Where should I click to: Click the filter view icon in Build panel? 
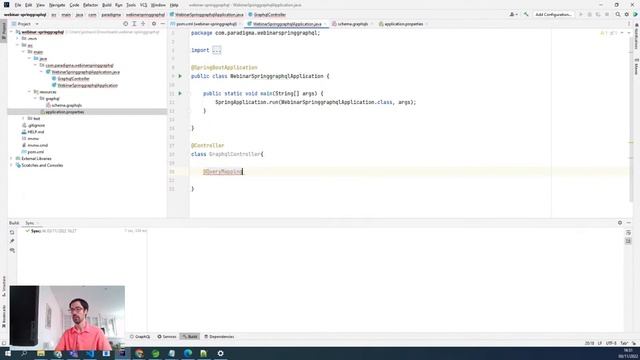coord(12,250)
